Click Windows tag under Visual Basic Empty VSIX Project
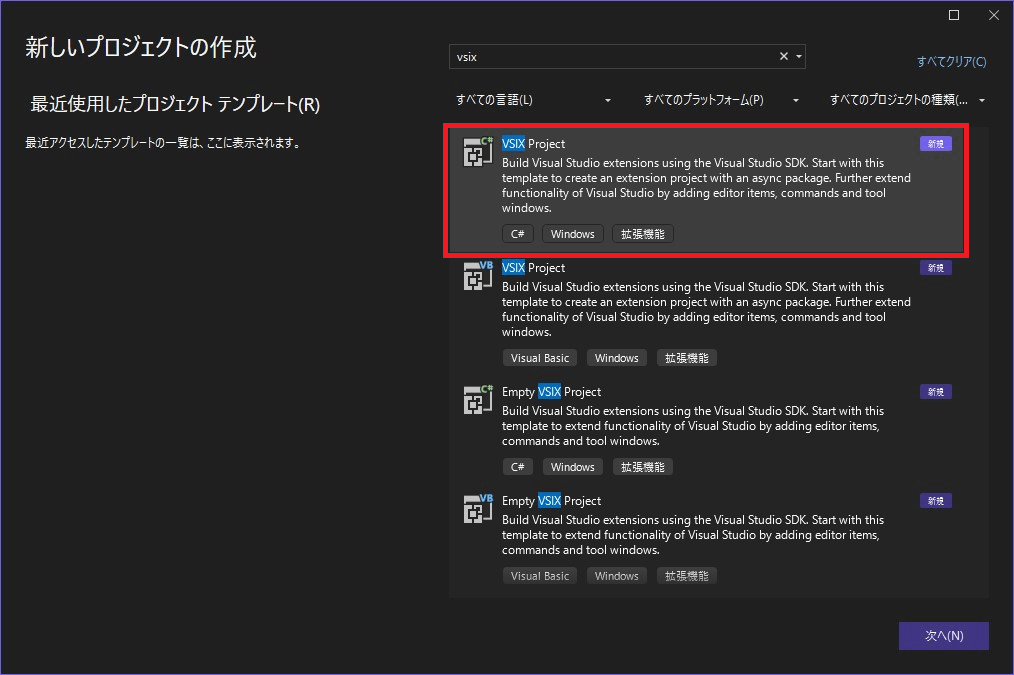This screenshot has height=675, width=1014. tap(616, 575)
